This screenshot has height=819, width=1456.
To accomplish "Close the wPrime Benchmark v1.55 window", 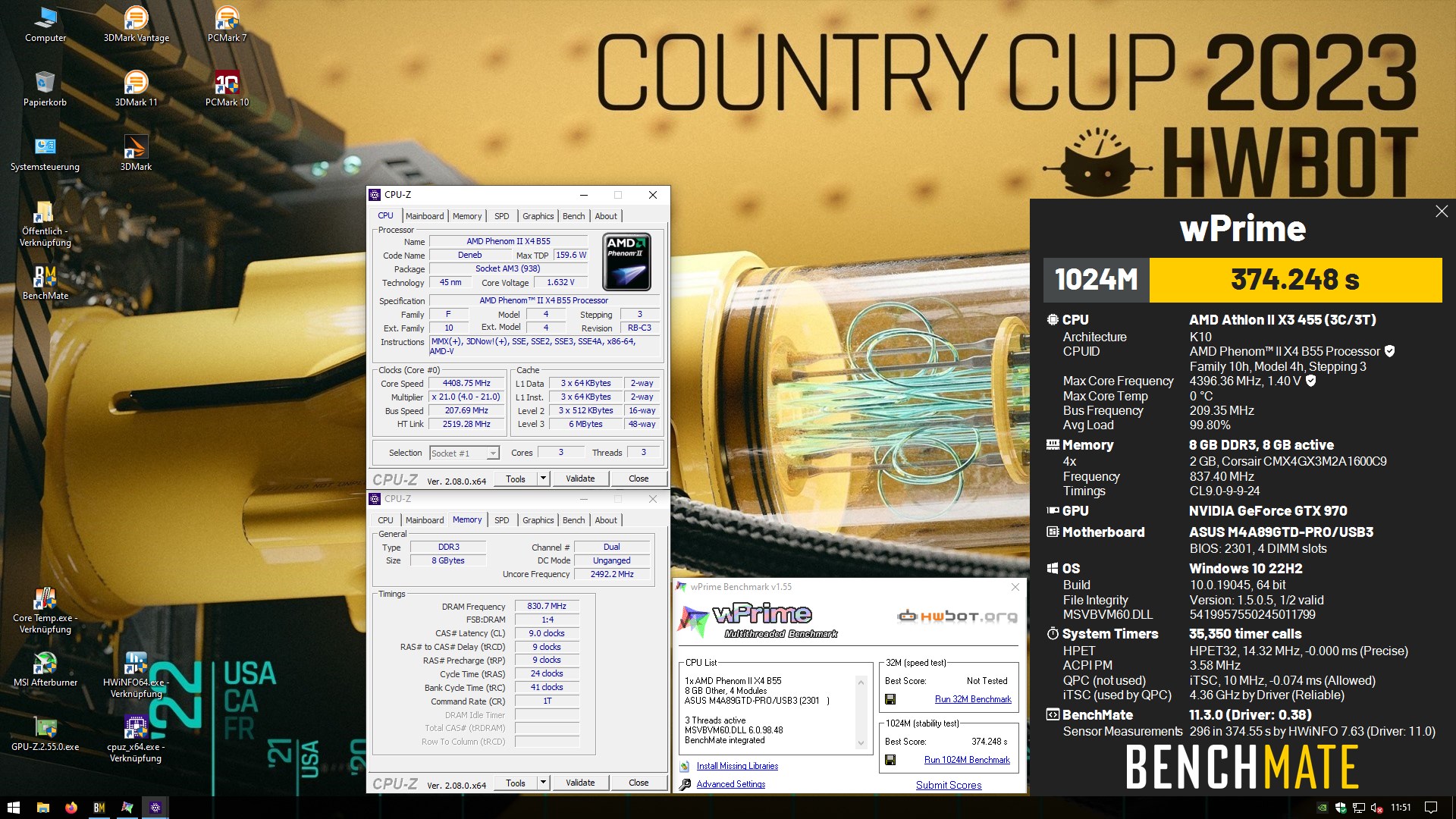I will [x=1015, y=587].
